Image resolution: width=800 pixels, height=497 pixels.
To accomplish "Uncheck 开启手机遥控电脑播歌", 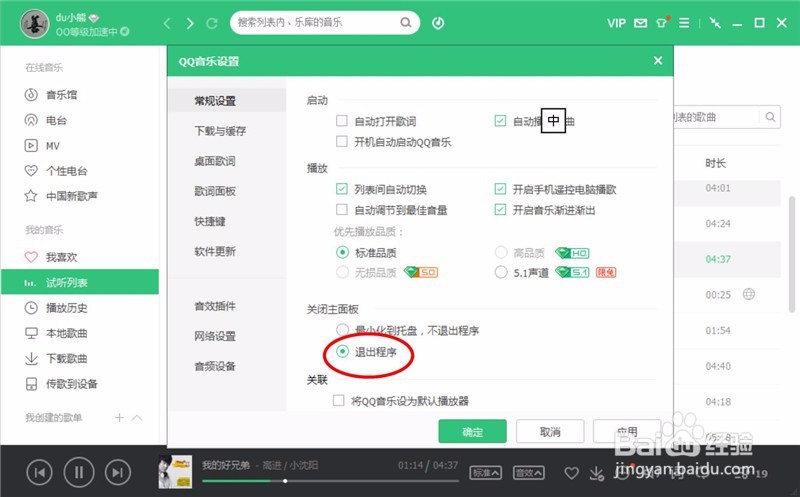I will [500, 189].
